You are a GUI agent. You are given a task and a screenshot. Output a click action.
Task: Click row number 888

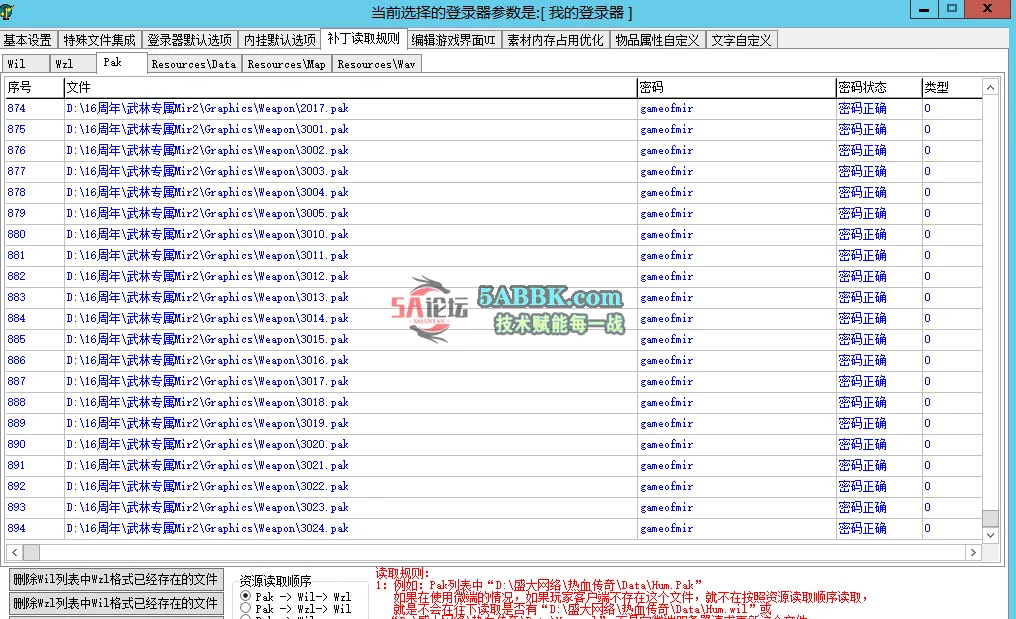tap(17, 402)
